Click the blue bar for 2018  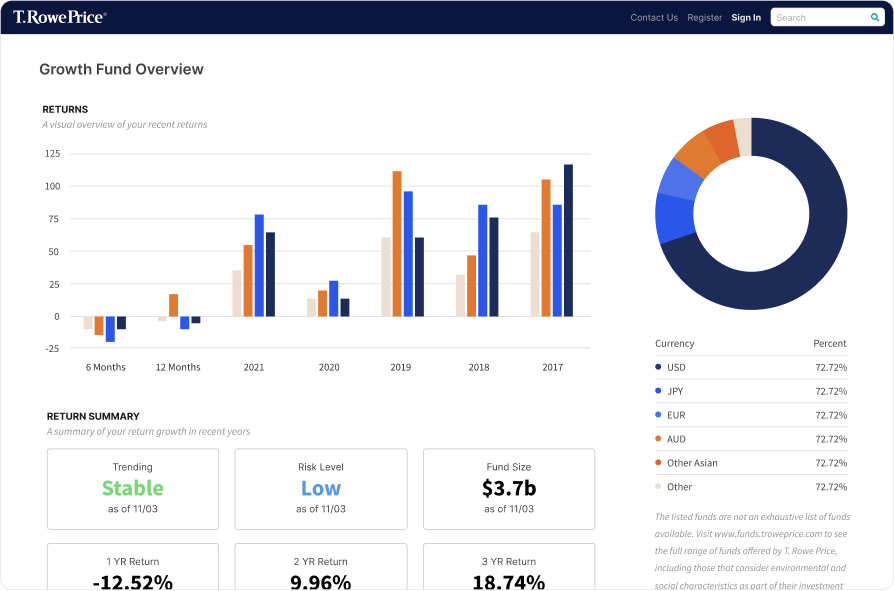pos(482,260)
